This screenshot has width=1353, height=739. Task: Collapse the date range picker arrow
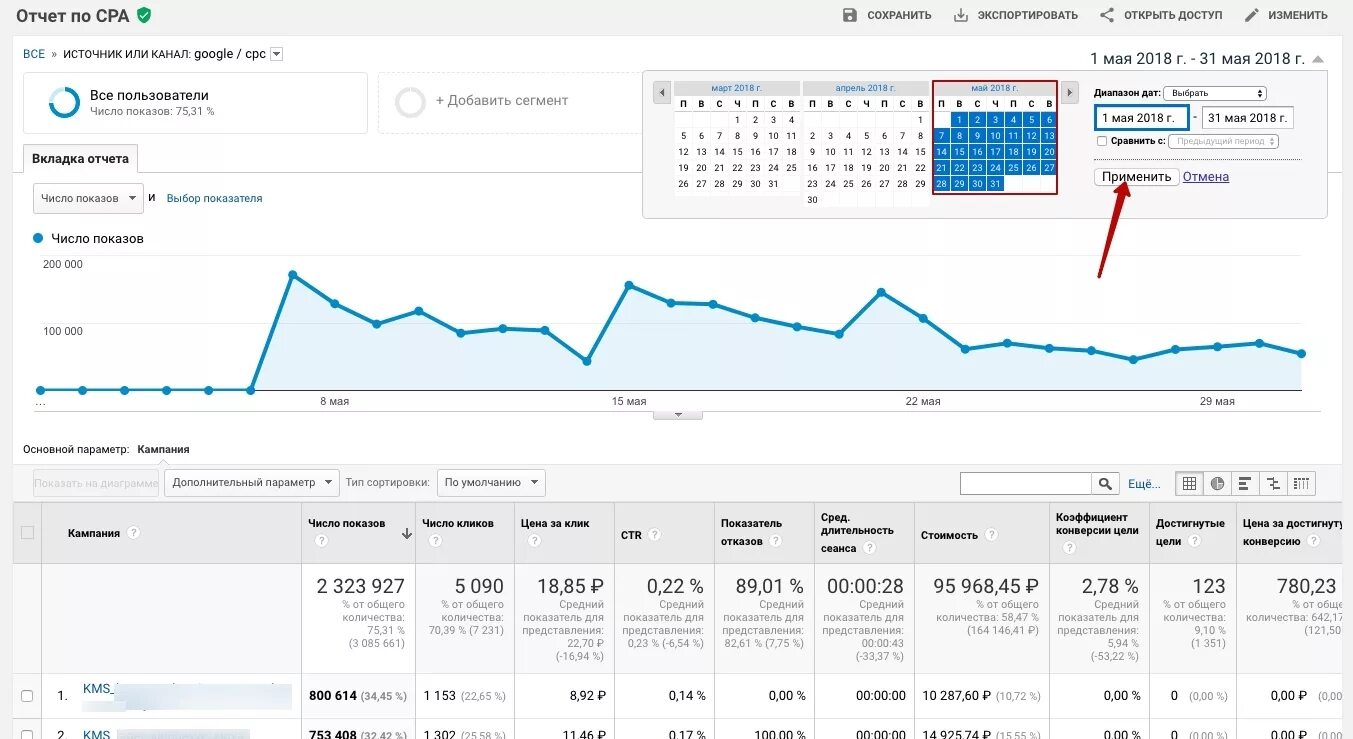click(1318, 59)
